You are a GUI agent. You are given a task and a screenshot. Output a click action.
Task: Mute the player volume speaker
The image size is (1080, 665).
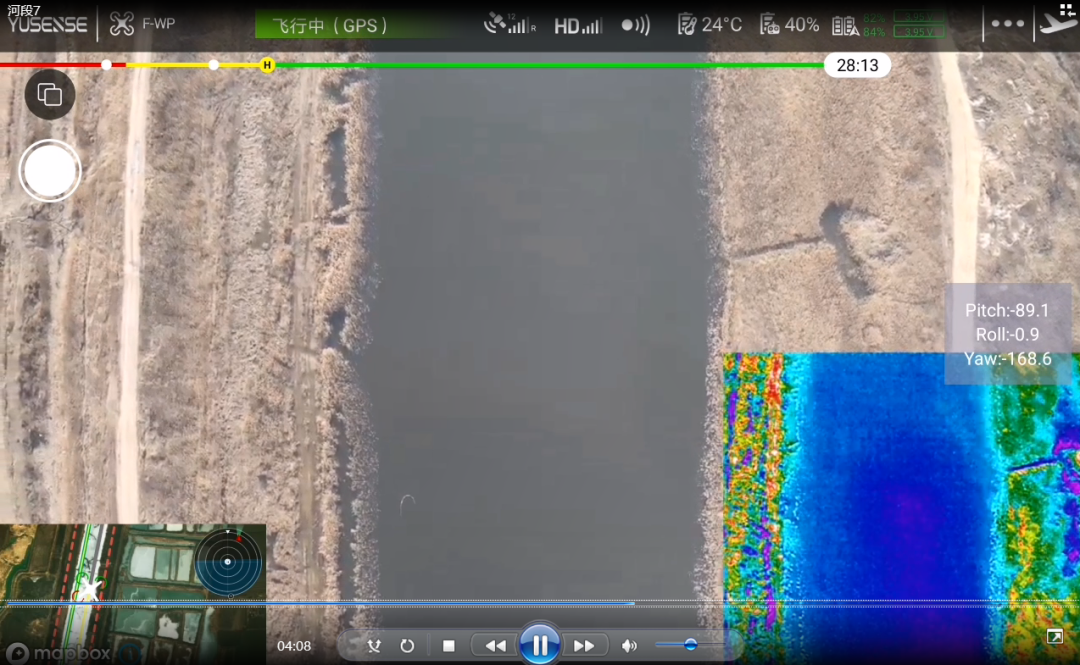[x=629, y=646]
